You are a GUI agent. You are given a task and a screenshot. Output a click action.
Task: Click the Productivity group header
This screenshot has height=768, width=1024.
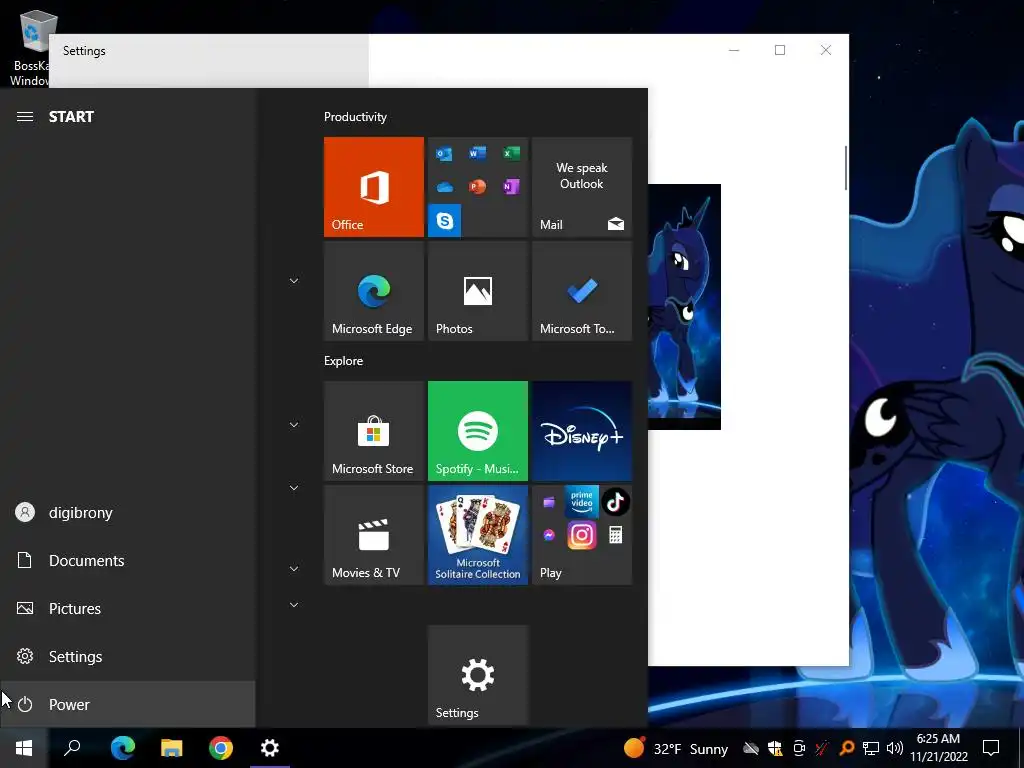pos(355,117)
